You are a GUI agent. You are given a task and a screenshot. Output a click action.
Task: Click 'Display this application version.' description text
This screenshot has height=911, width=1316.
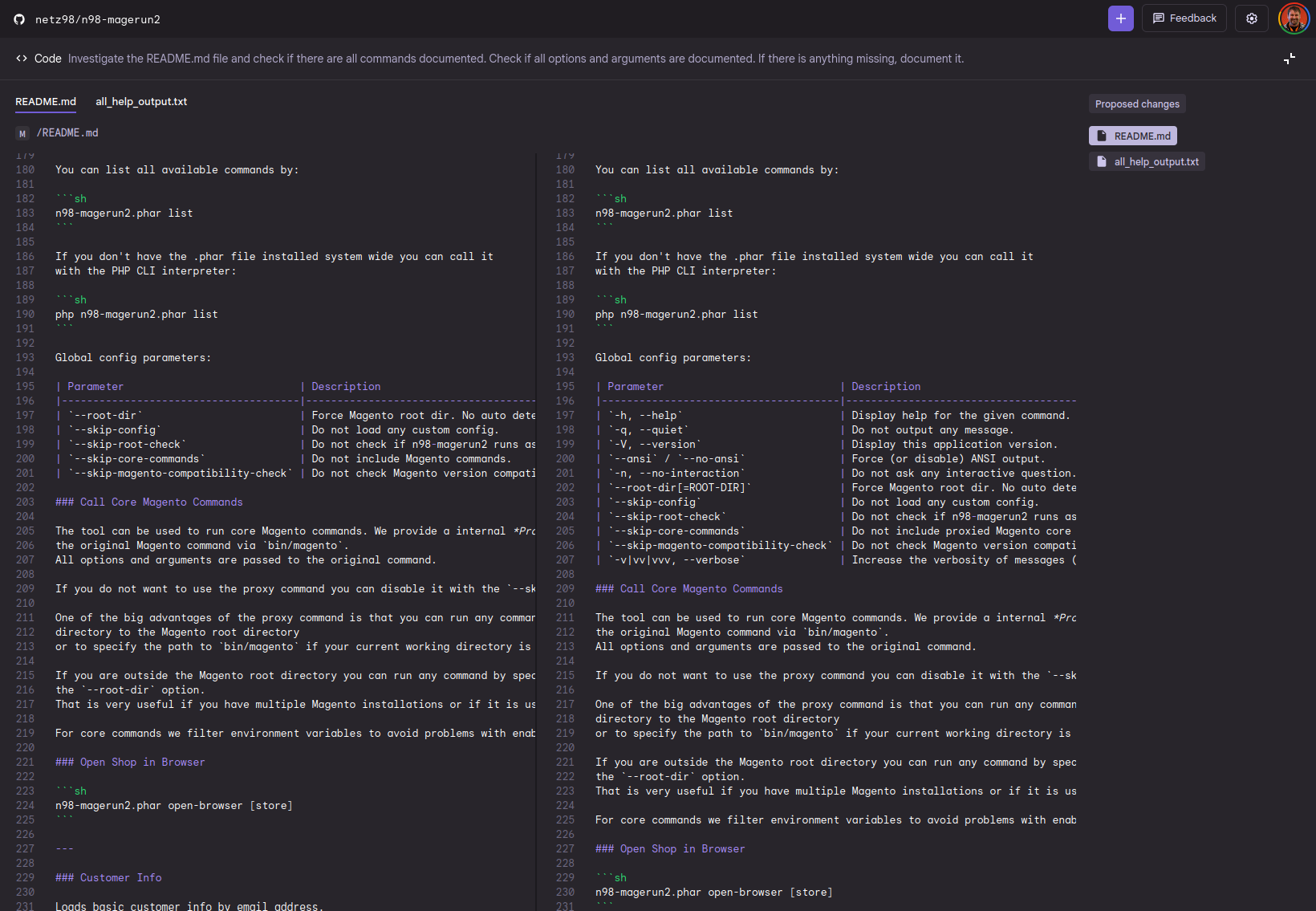pos(954,445)
